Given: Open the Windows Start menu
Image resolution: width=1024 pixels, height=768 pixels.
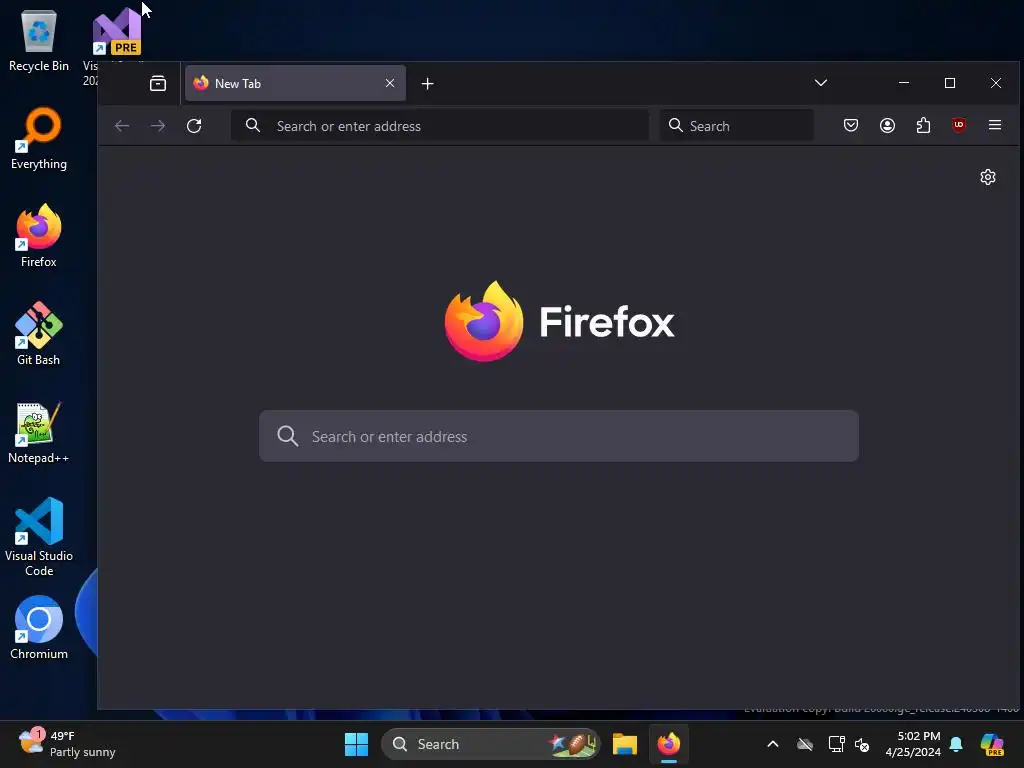Looking at the screenshot, I should [357, 744].
